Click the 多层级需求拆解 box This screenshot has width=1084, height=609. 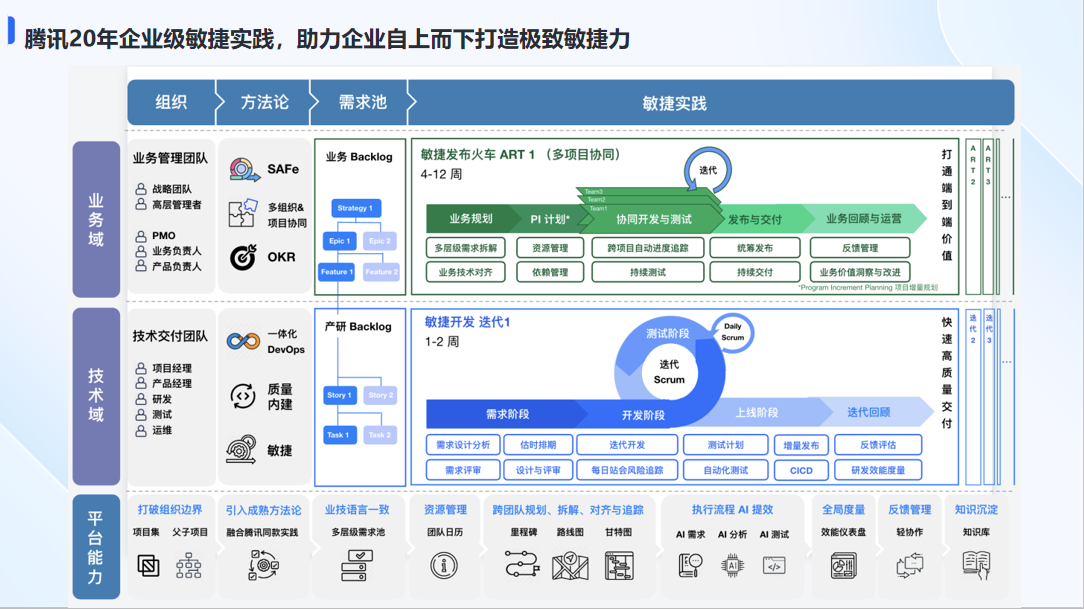tap(466, 247)
